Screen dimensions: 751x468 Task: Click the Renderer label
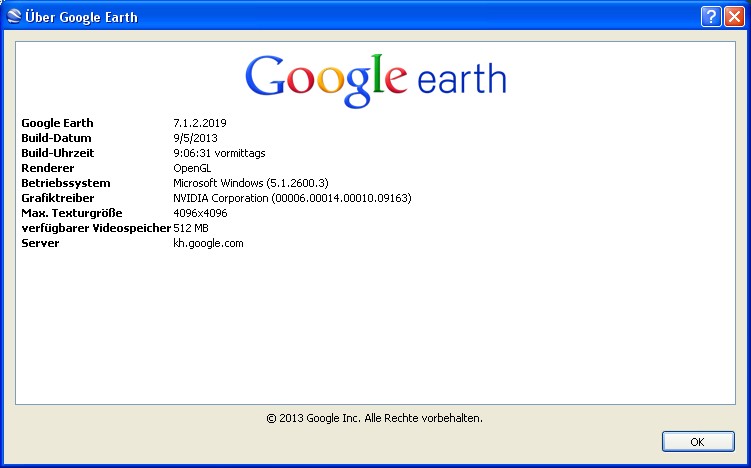tap(47, 168)
